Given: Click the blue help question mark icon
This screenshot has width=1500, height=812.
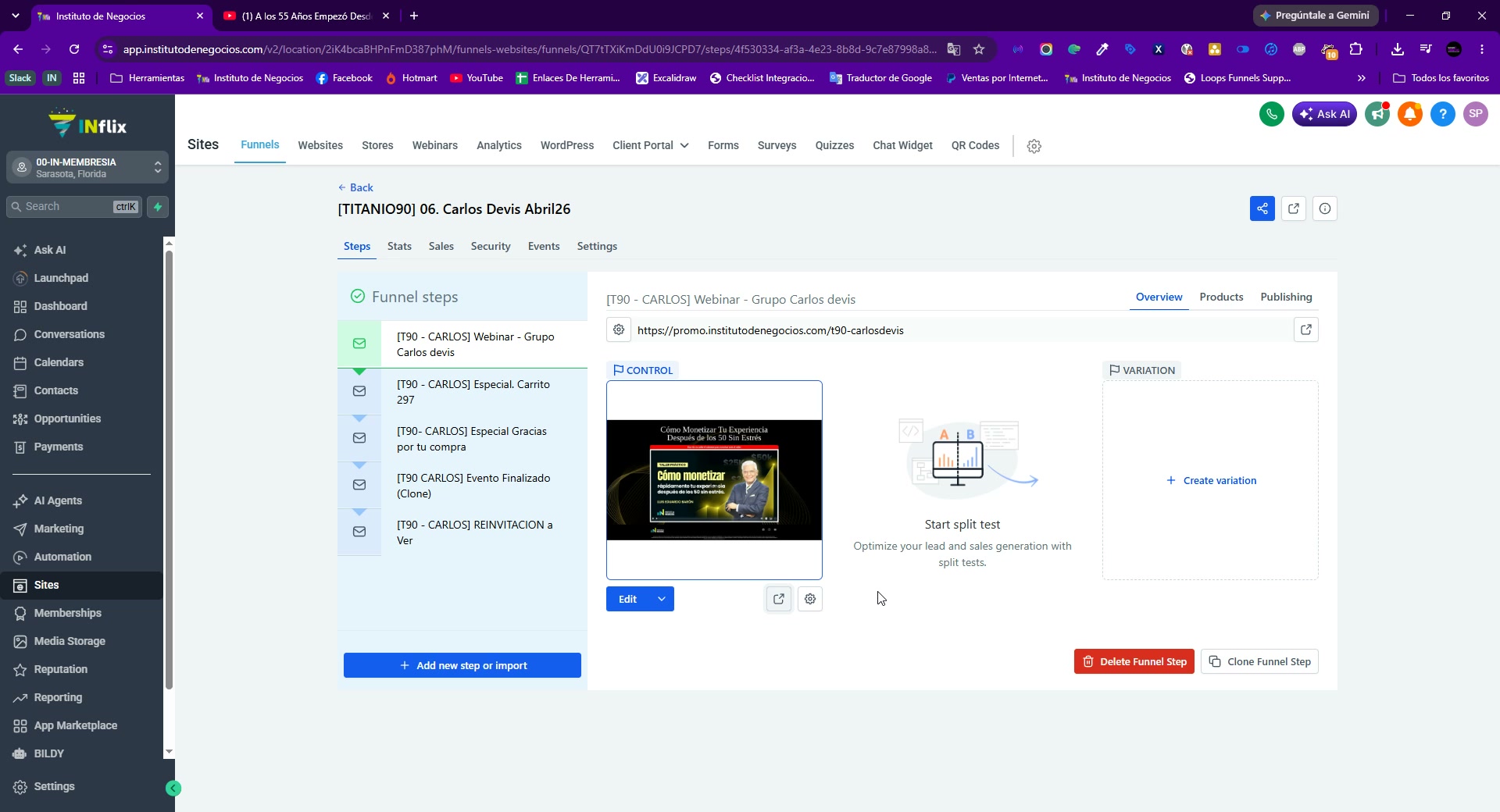Looking at the screenshot, I should point(1443,114).
